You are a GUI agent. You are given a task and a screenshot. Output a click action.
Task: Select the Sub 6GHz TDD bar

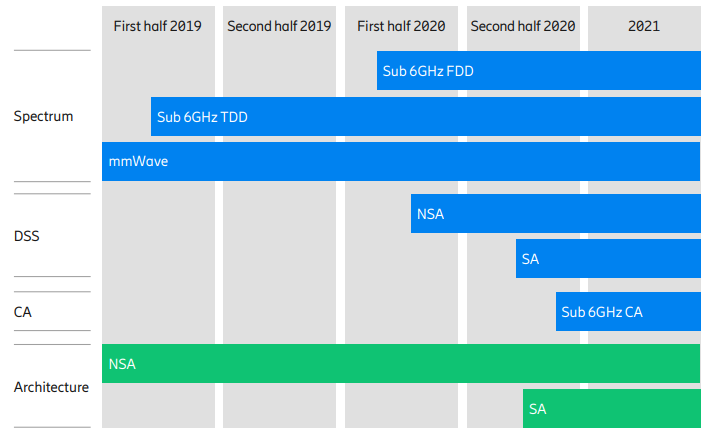pyautogui.click(x=425, y=117)
